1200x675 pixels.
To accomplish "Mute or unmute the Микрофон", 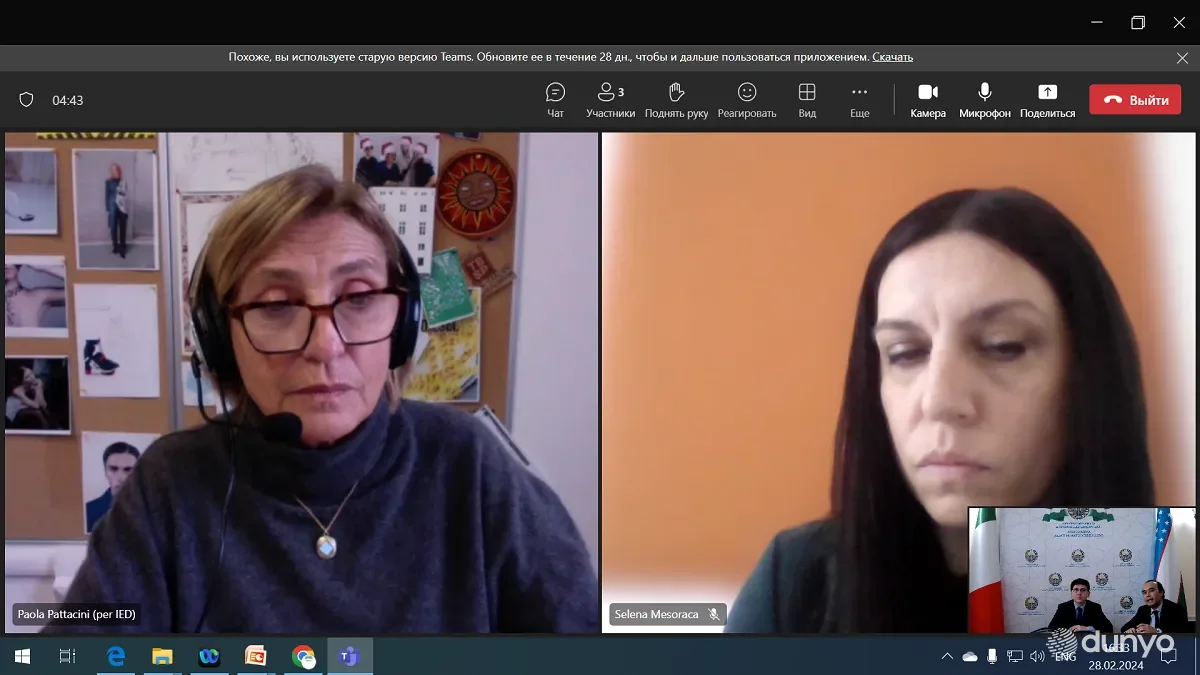I will [x=985, y=100].
